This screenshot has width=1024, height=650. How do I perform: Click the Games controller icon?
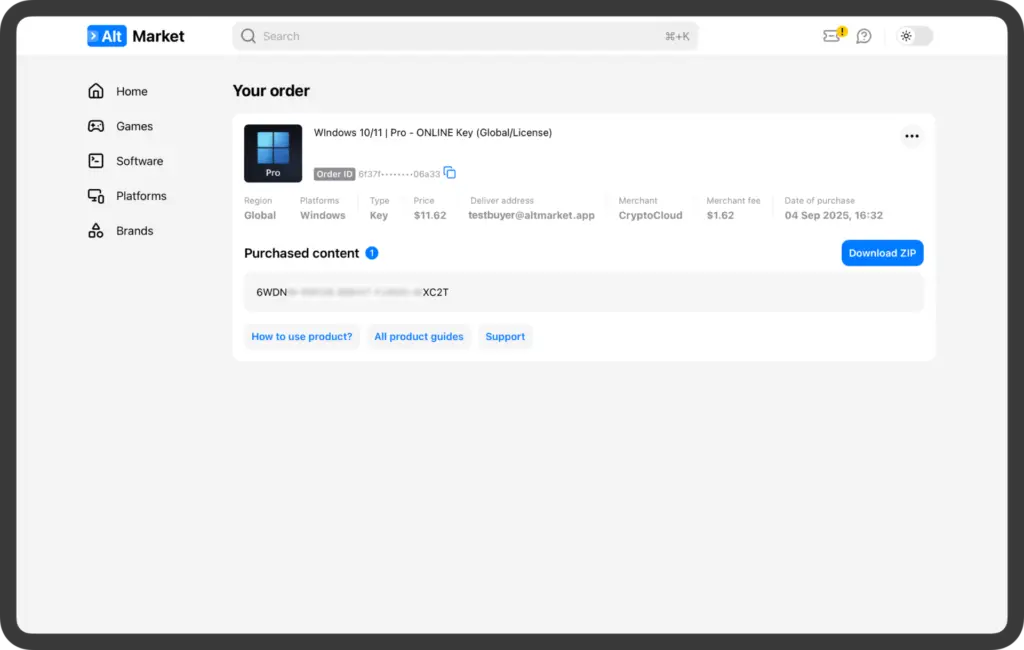96,126
